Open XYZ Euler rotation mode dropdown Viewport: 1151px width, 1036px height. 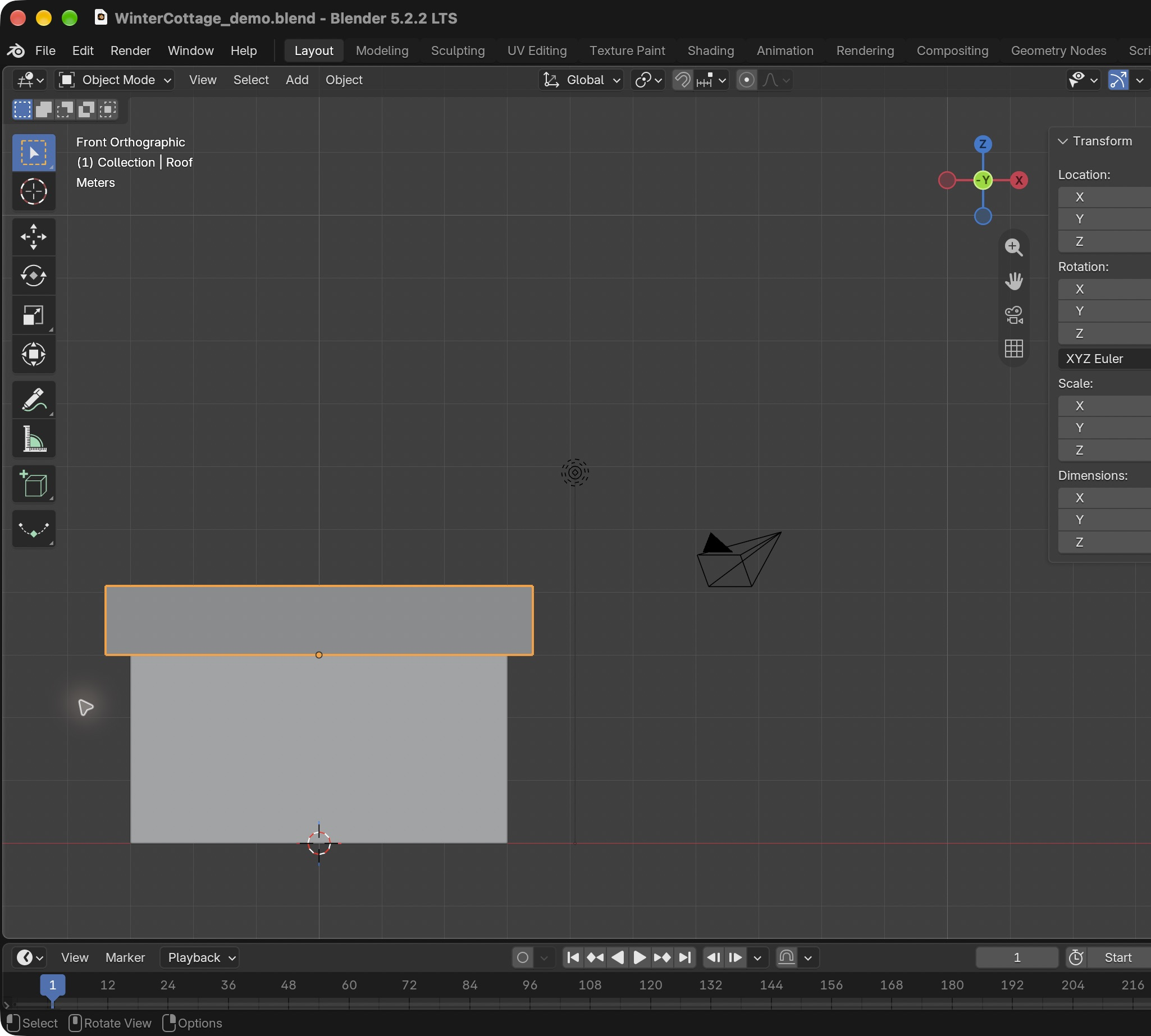pyautogui.click(x=1104, y=359)
